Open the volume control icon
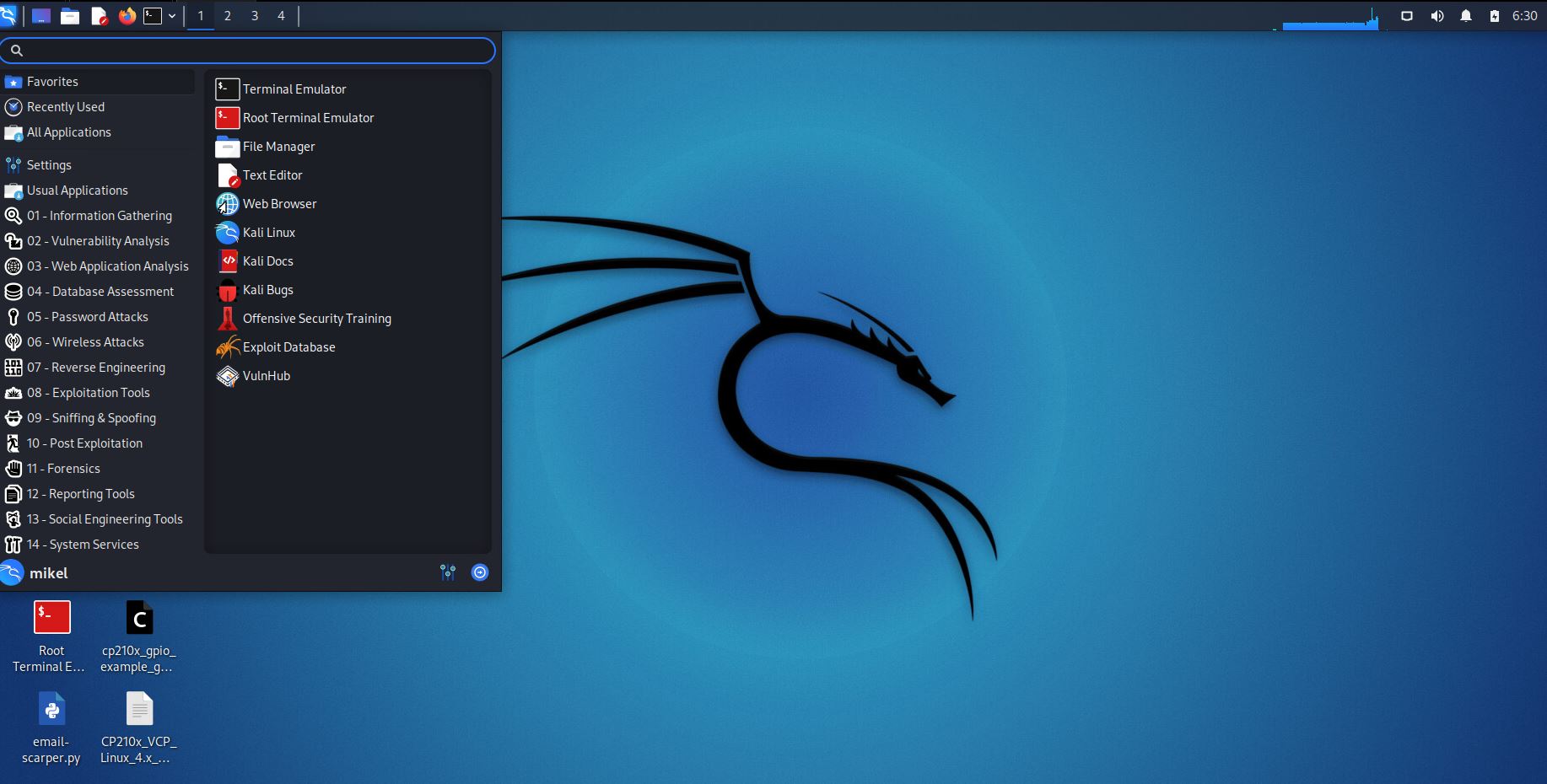 point(1437,16)
